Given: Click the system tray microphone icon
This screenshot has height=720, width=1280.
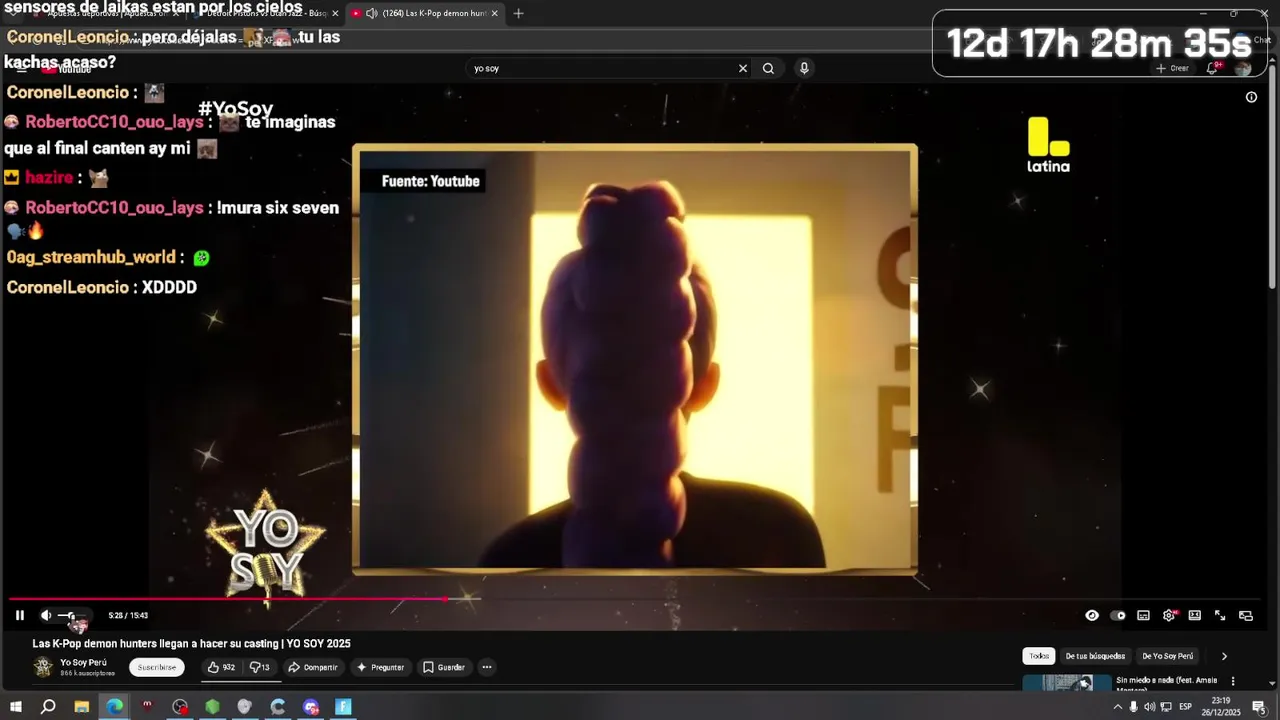Looking at the screenshot, I should coord(1133,707).
